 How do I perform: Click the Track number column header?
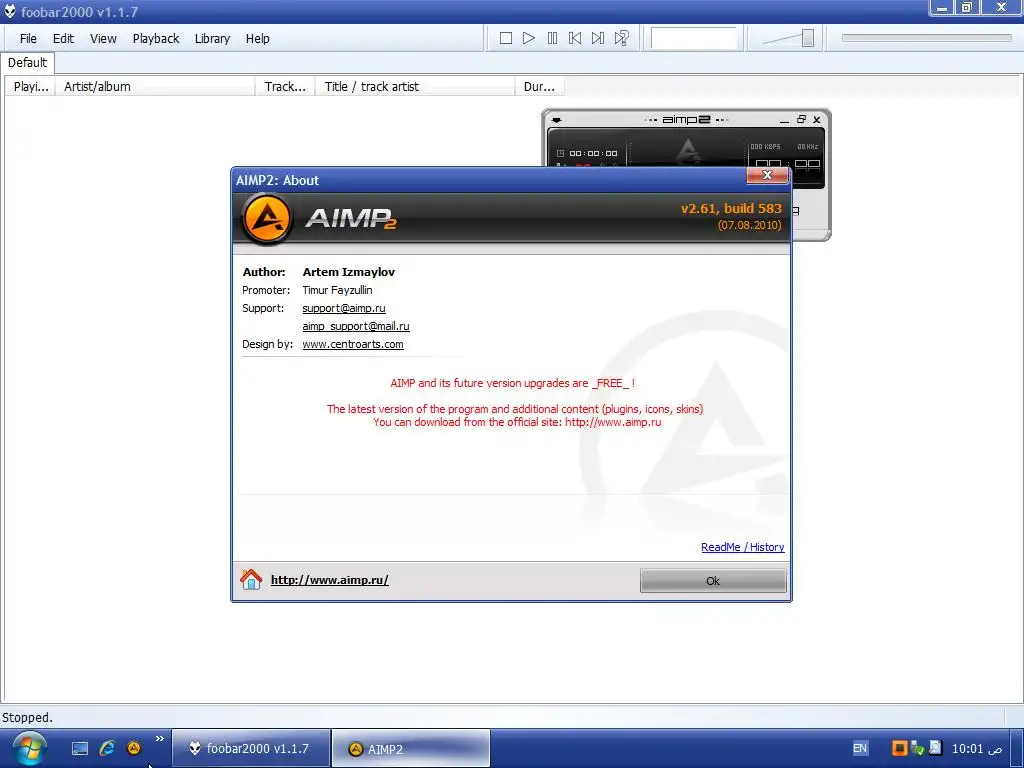285,86
